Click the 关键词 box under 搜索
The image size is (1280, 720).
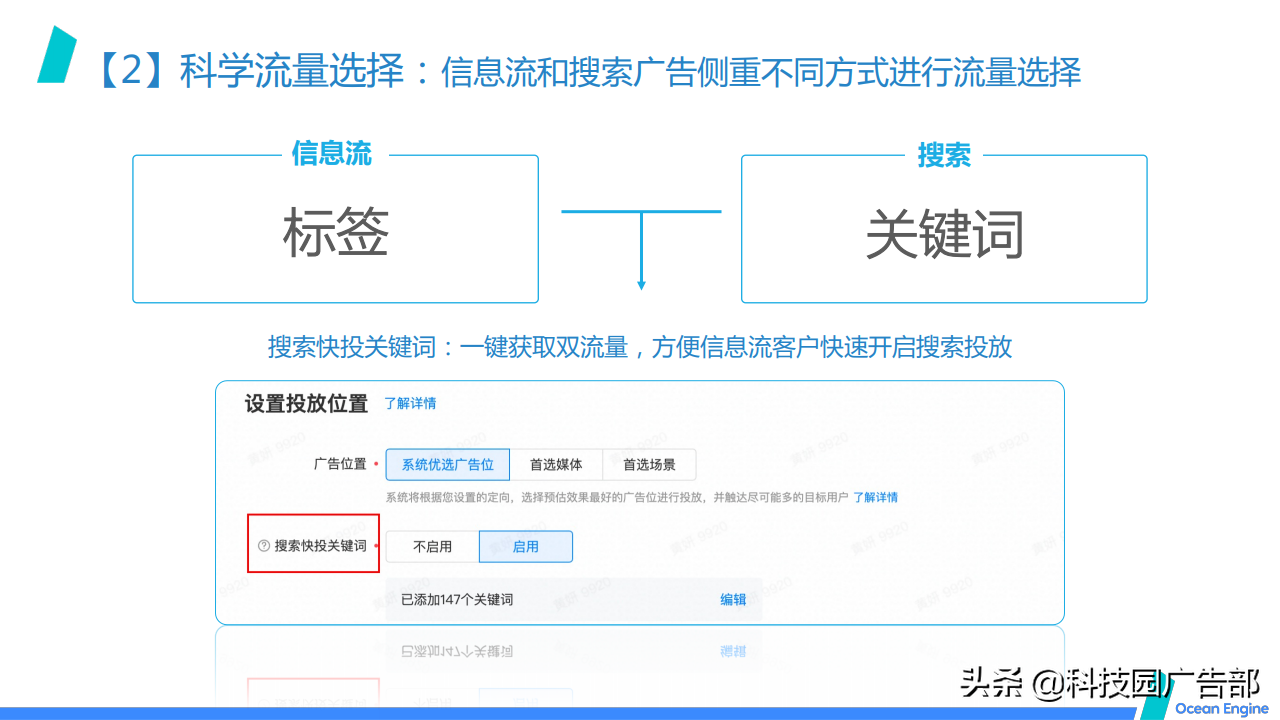coord(944,229)
